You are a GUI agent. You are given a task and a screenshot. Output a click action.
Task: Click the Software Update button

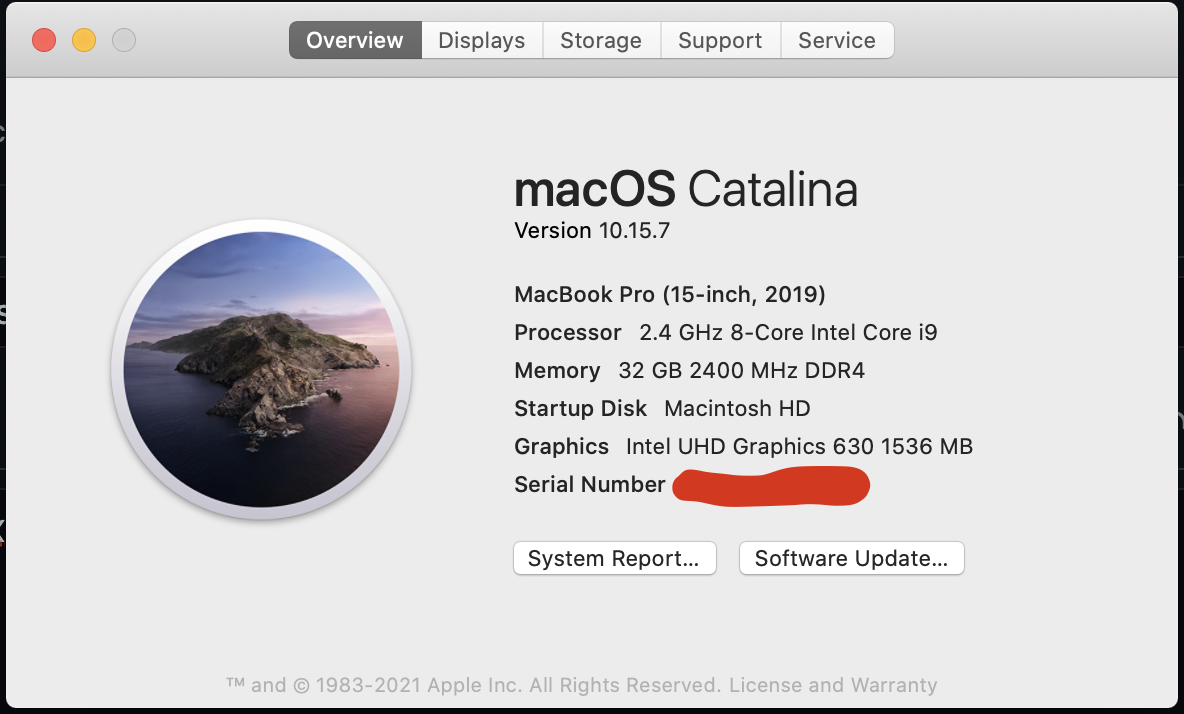(x=852, y=558)
